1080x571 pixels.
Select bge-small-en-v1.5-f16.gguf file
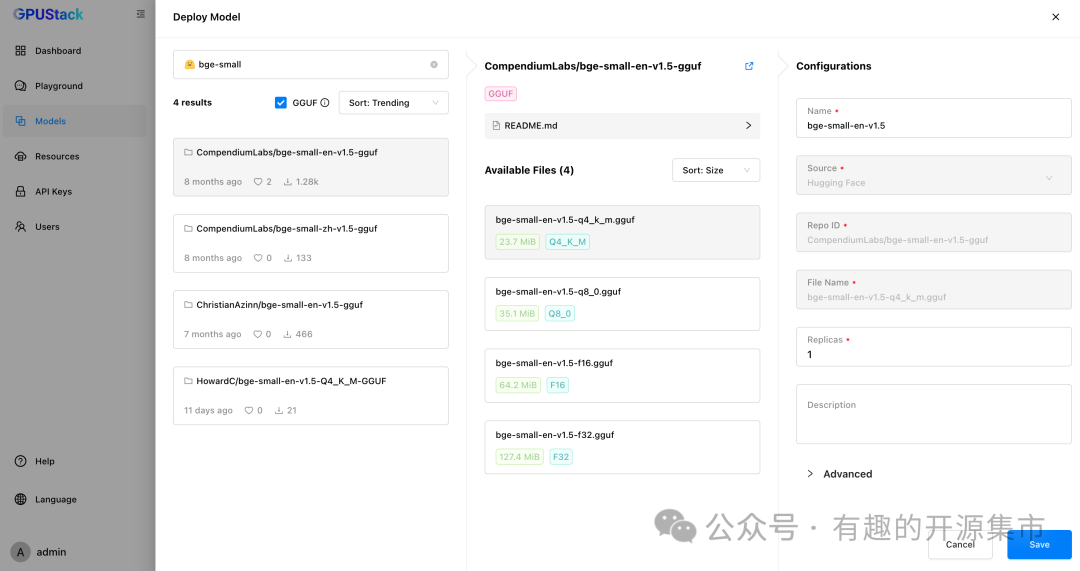click(x=622, y=375)
